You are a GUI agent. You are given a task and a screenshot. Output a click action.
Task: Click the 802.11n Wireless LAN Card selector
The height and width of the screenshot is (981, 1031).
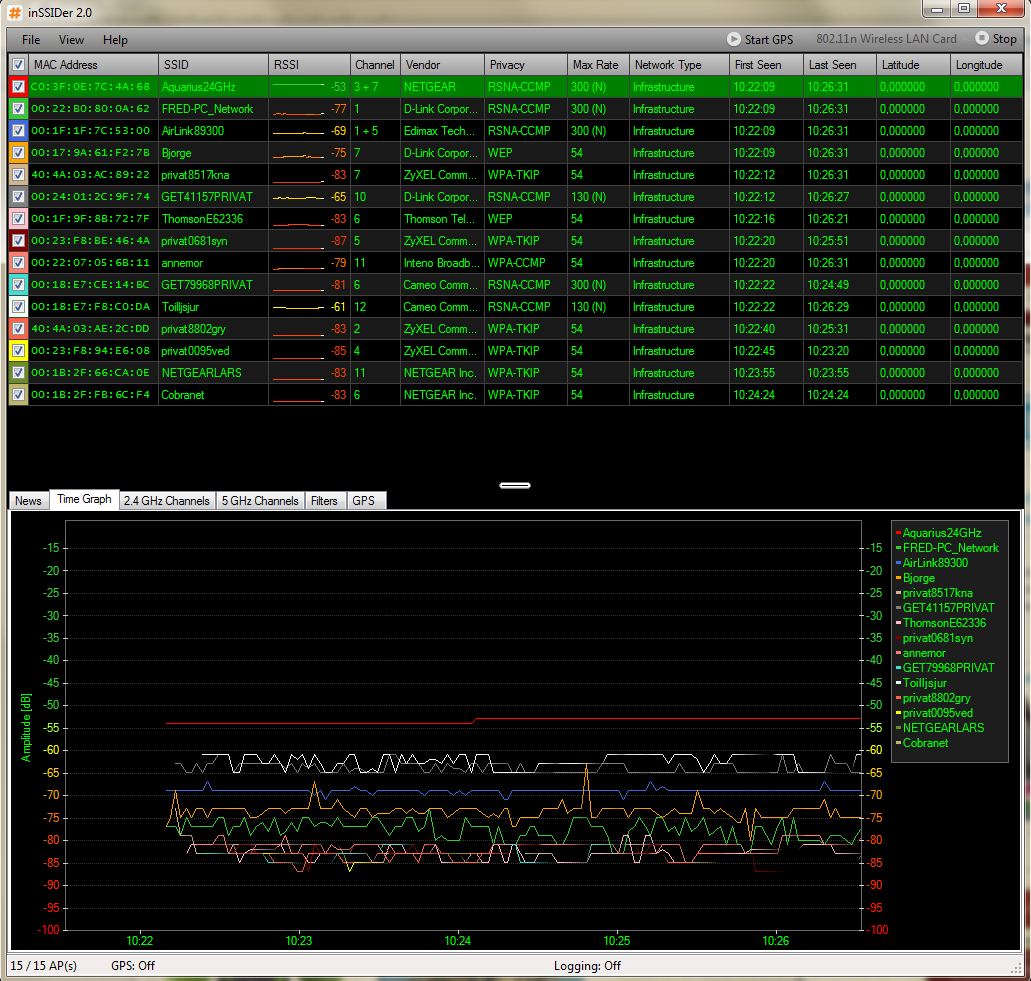coord(886,39)
